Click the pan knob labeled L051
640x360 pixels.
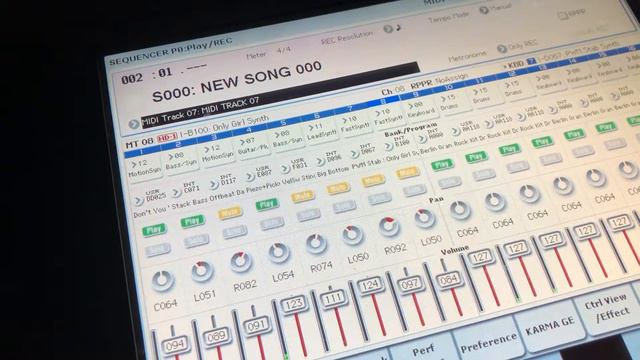point(202,271)
